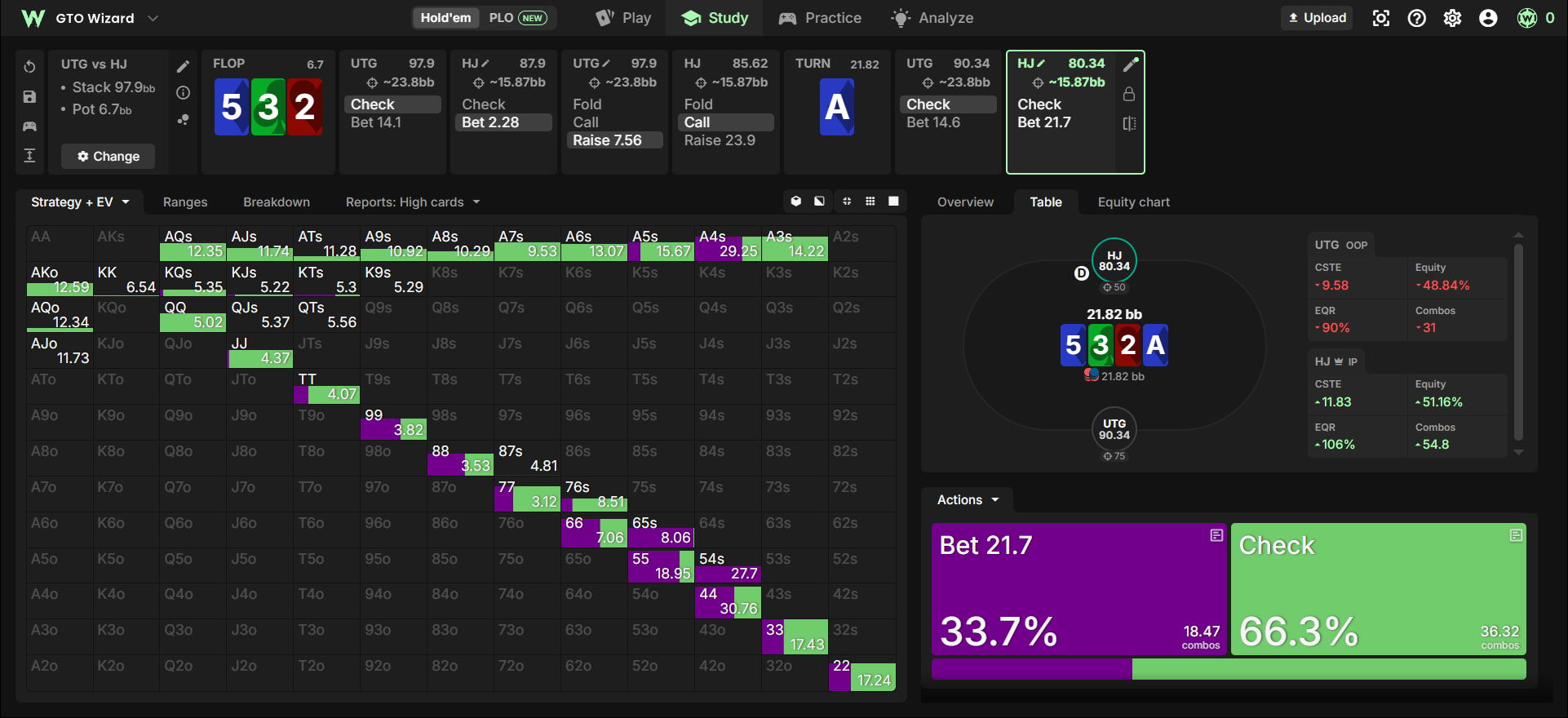
Task: Switch to the Overview tab
Action: 965,202
